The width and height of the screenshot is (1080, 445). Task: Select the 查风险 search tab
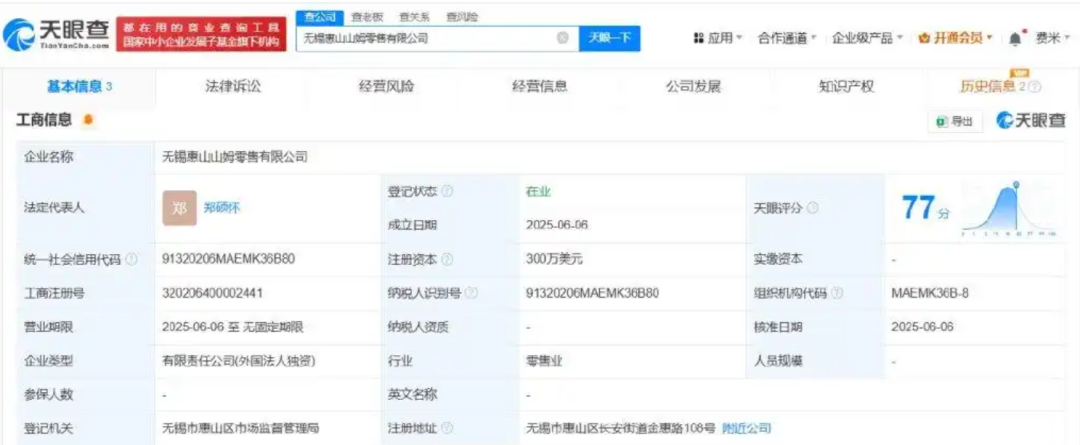[461, 17]
